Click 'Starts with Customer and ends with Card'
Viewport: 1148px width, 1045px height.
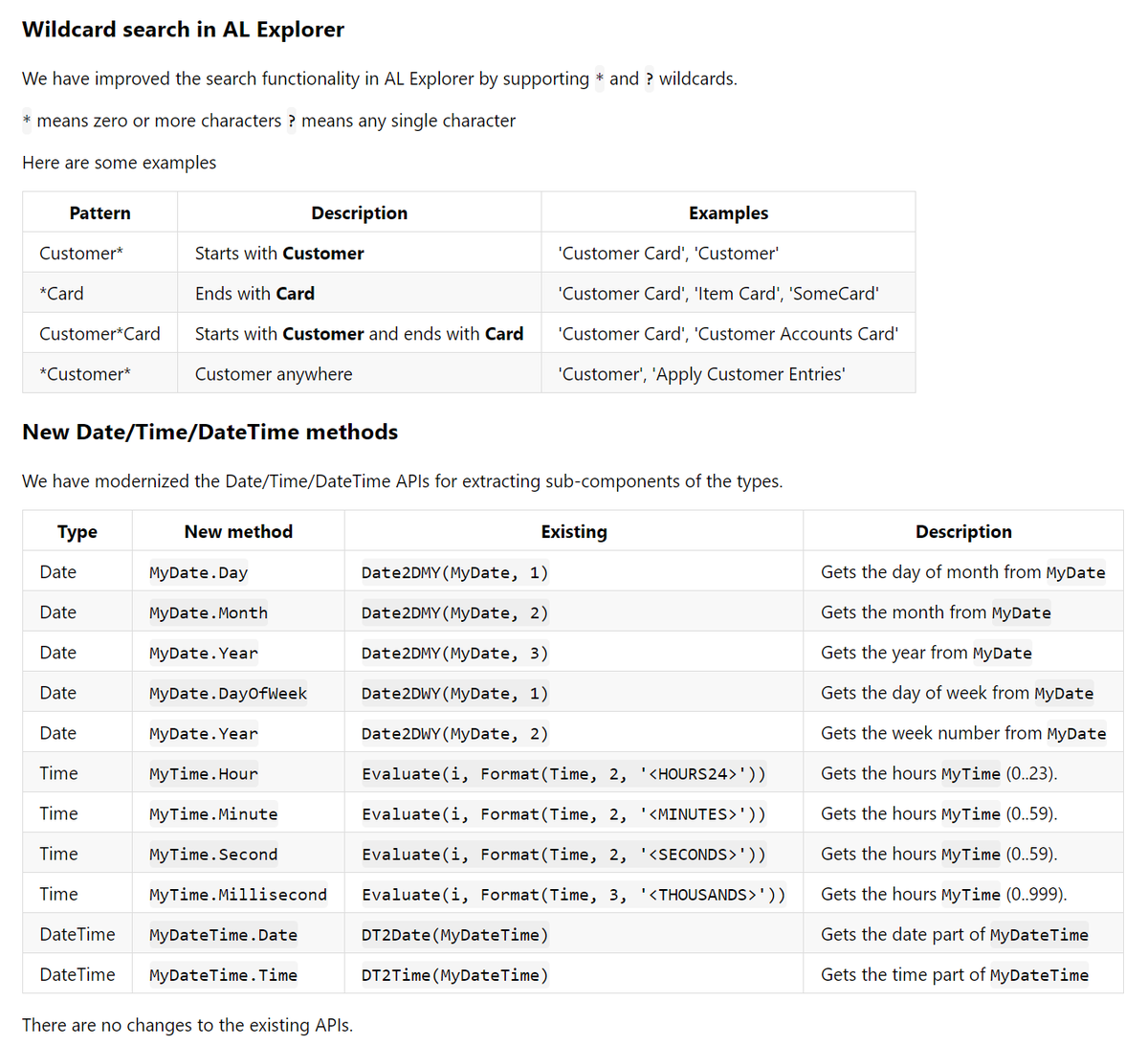(x=359, y=334)
